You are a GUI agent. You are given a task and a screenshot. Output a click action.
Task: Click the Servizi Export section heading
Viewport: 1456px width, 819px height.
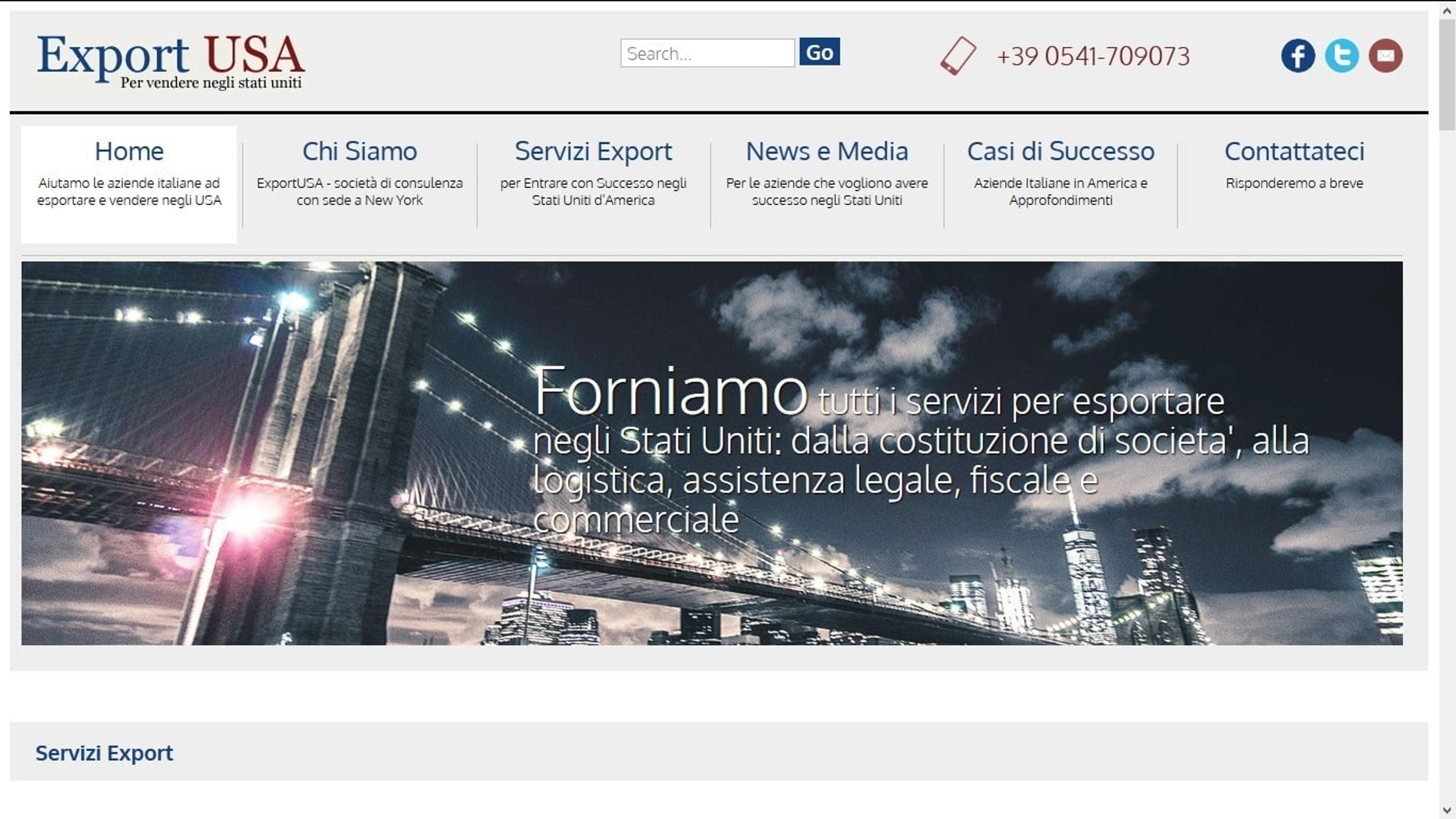click(104, 753)
